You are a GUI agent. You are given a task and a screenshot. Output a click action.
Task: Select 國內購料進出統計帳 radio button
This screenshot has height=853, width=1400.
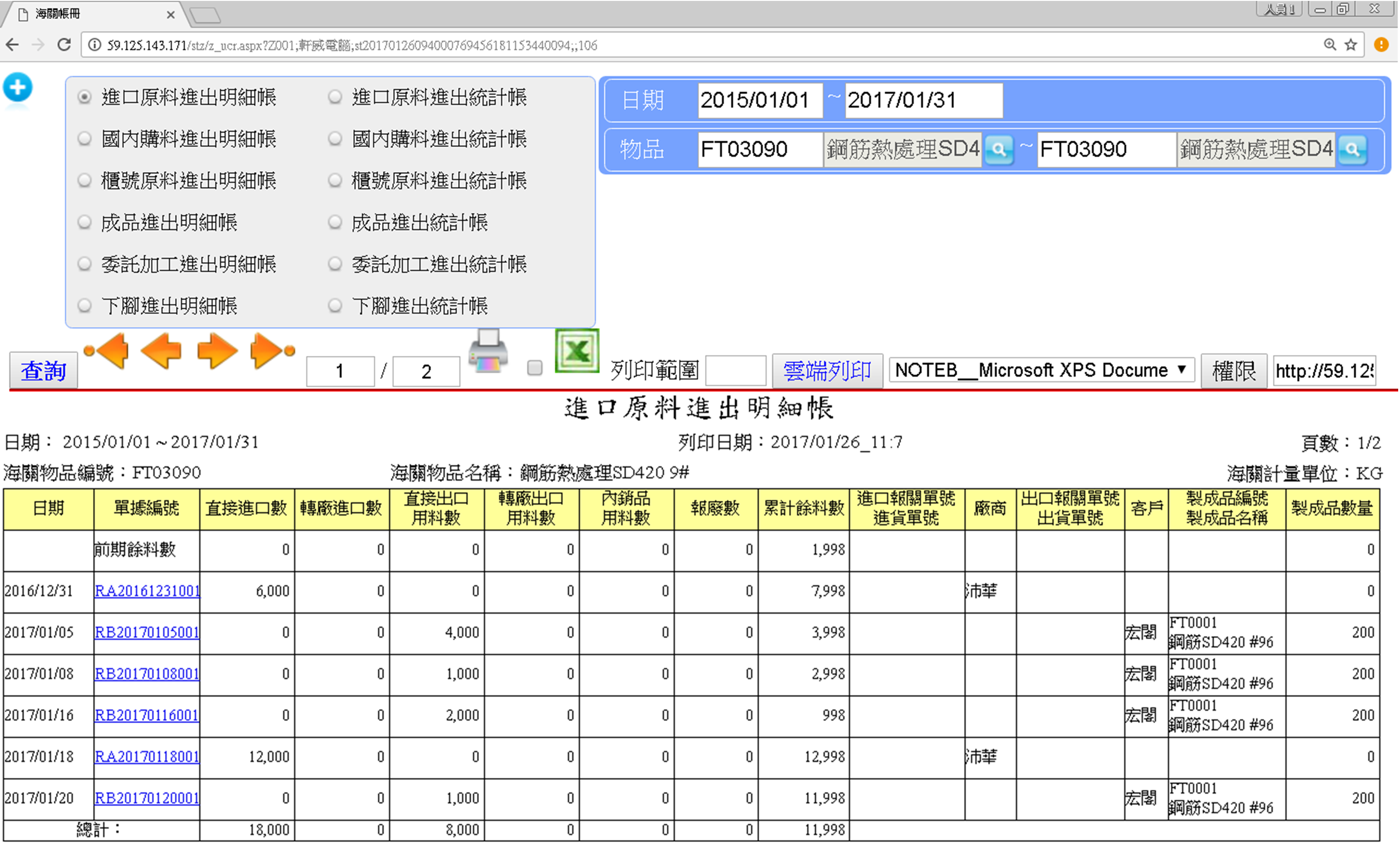[335, 139]
